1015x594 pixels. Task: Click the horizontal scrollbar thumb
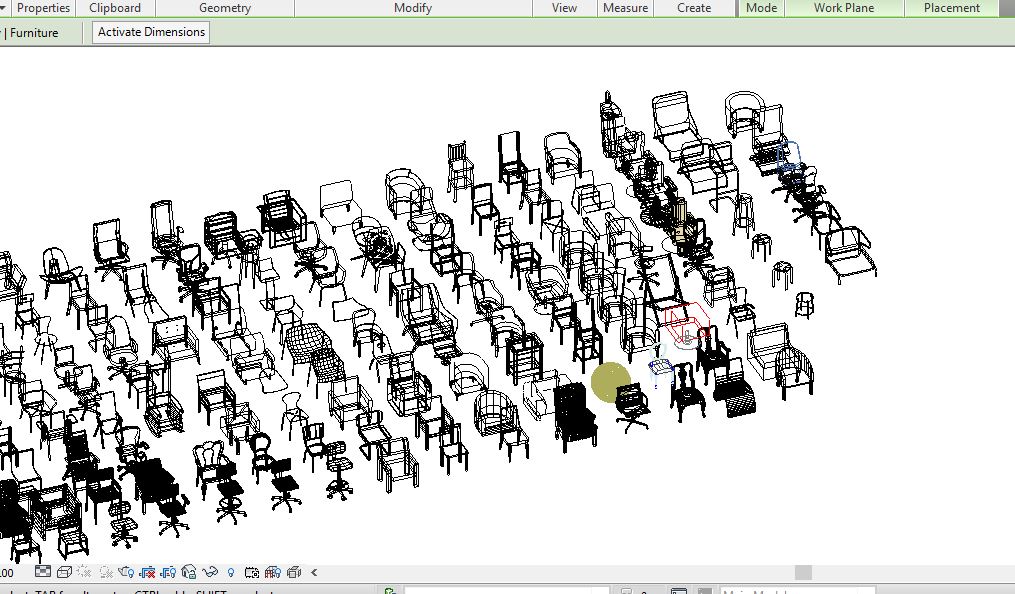click(x=803, y=572)
